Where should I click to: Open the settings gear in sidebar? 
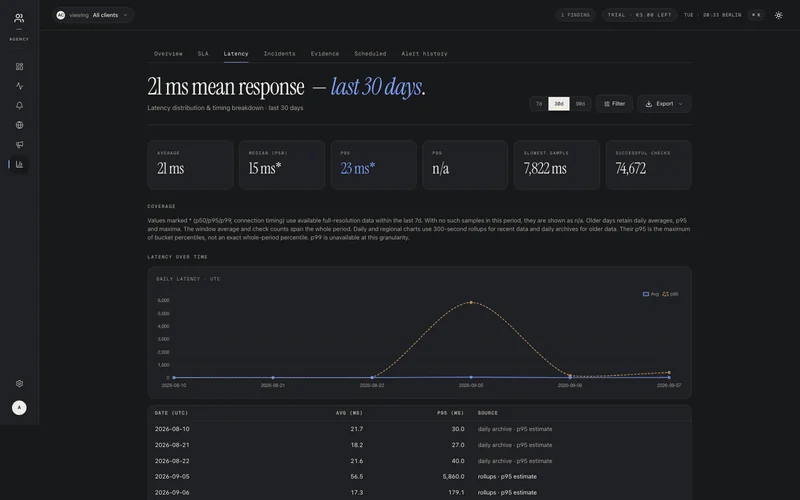click(x=19, y=384)
